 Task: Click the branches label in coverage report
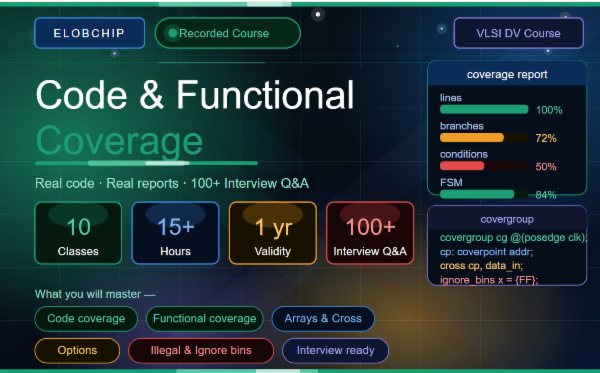click(x=461, y=126)
